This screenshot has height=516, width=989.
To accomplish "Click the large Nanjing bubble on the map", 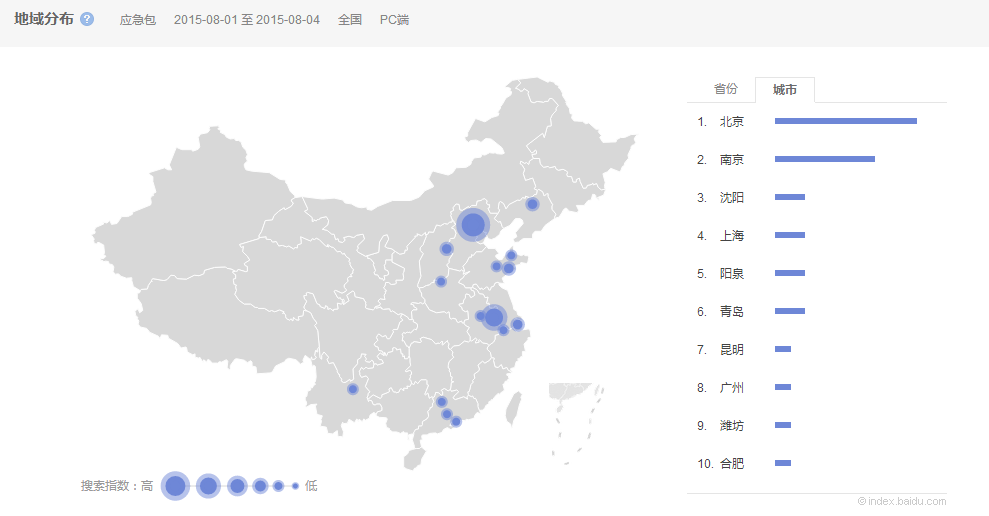I will [493, 317].
